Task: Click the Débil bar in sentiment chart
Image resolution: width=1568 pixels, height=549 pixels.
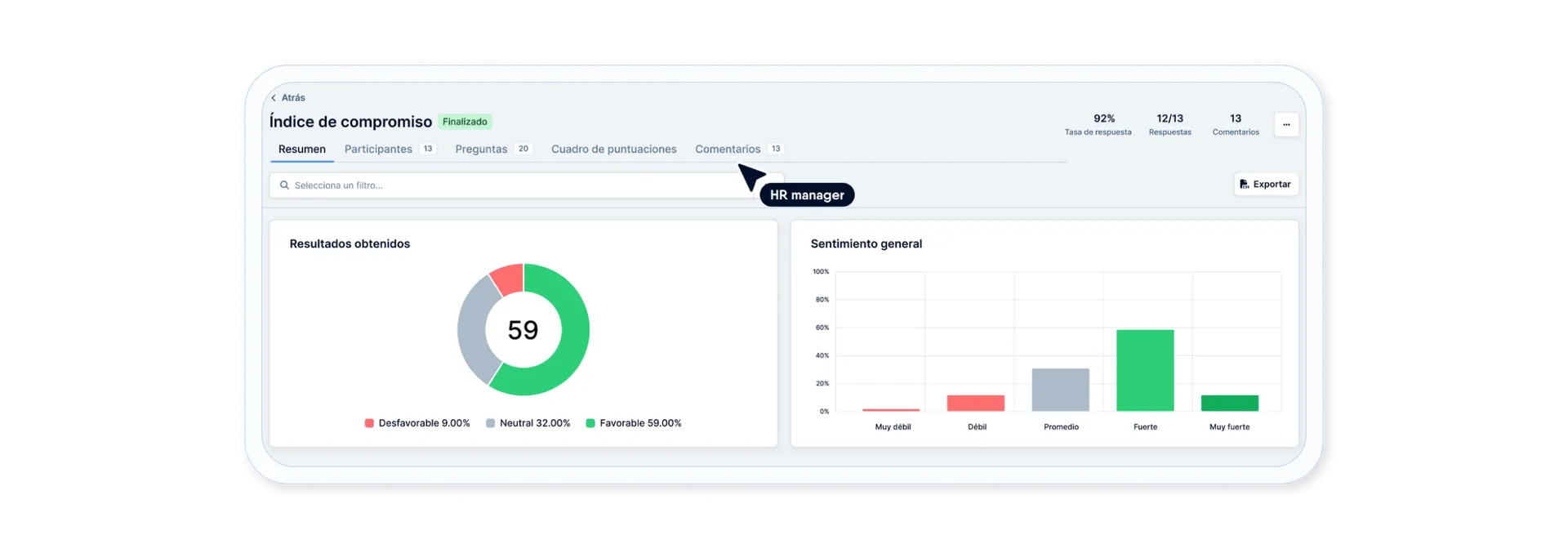Action: (x=976, y=403)
